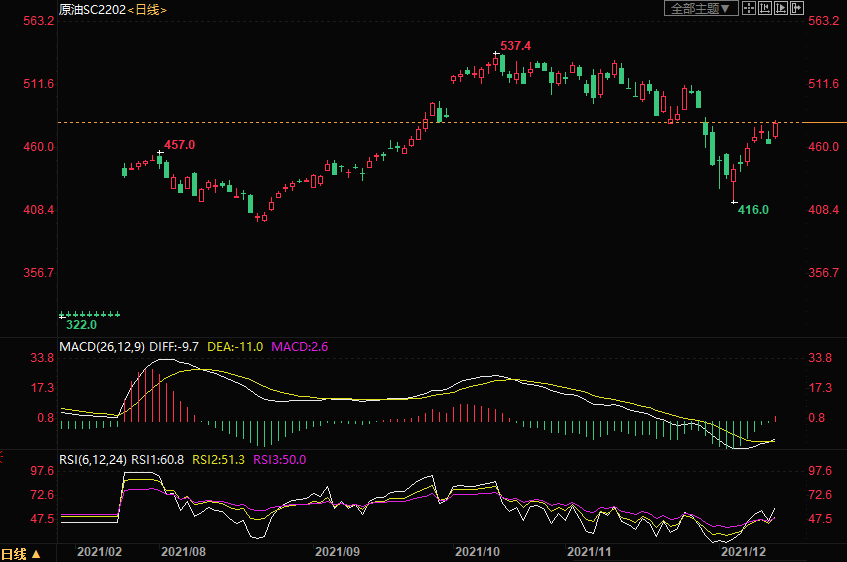This screenshot has width=847, height=562.
Task: Click the <日线> period label in title
Action: (148, 9)
